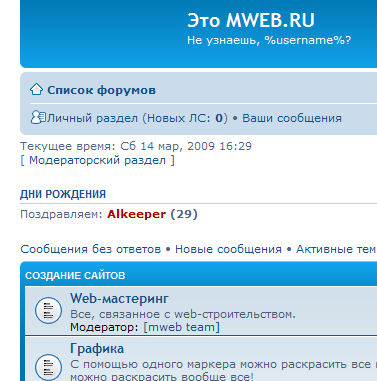
Task: Open Личный раздел user control panel
Action: click(x=92, y=118)
